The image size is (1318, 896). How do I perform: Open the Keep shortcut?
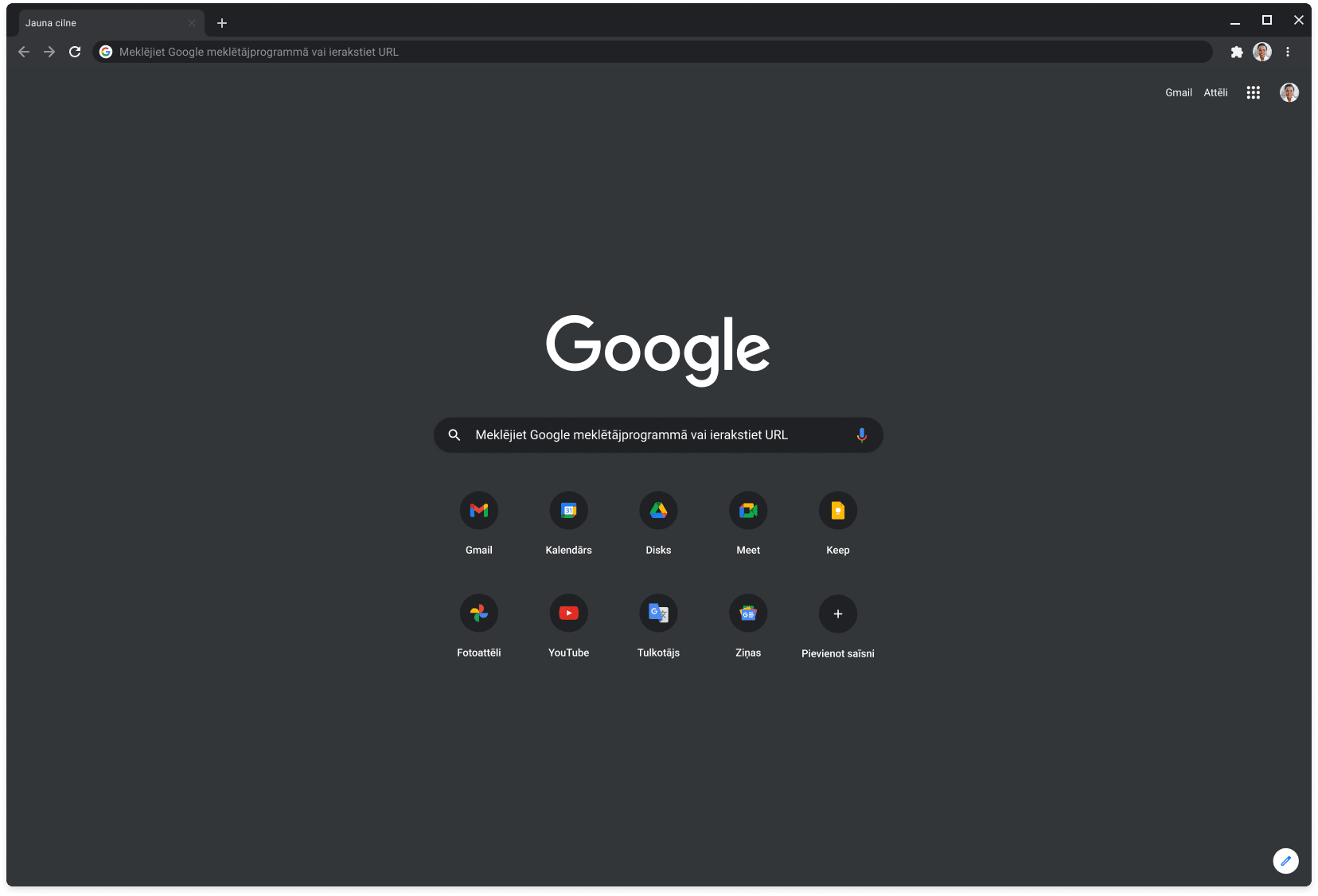(x=837, y=511)
